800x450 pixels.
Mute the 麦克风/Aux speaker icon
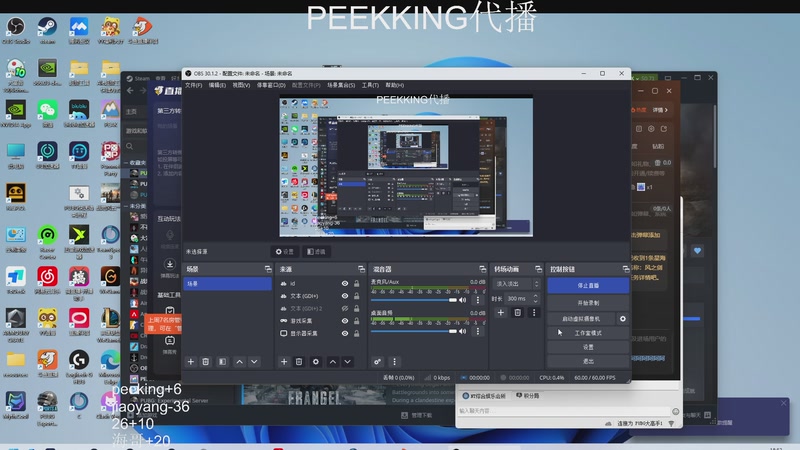pyautogui.click(x=463, y=300)
